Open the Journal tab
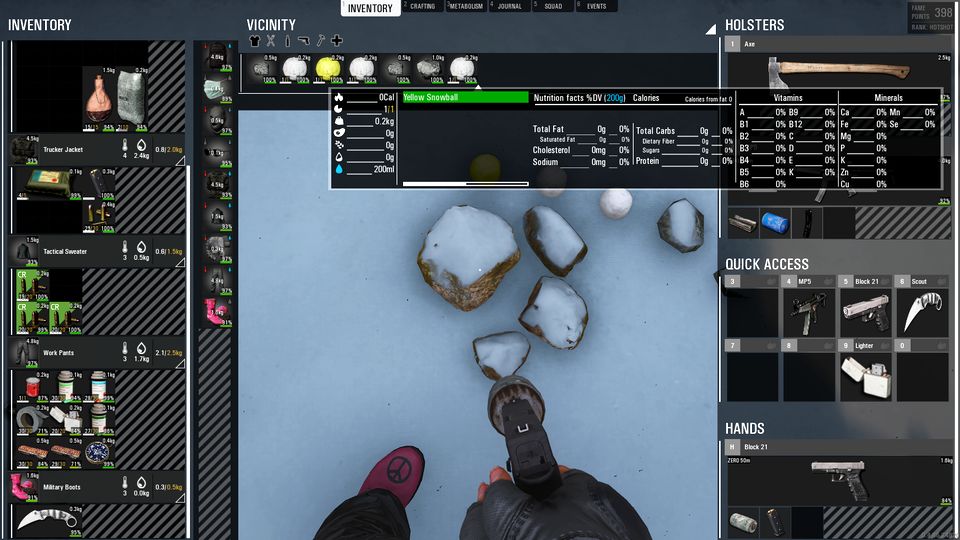The image size is (960, 540). point(509,6)
